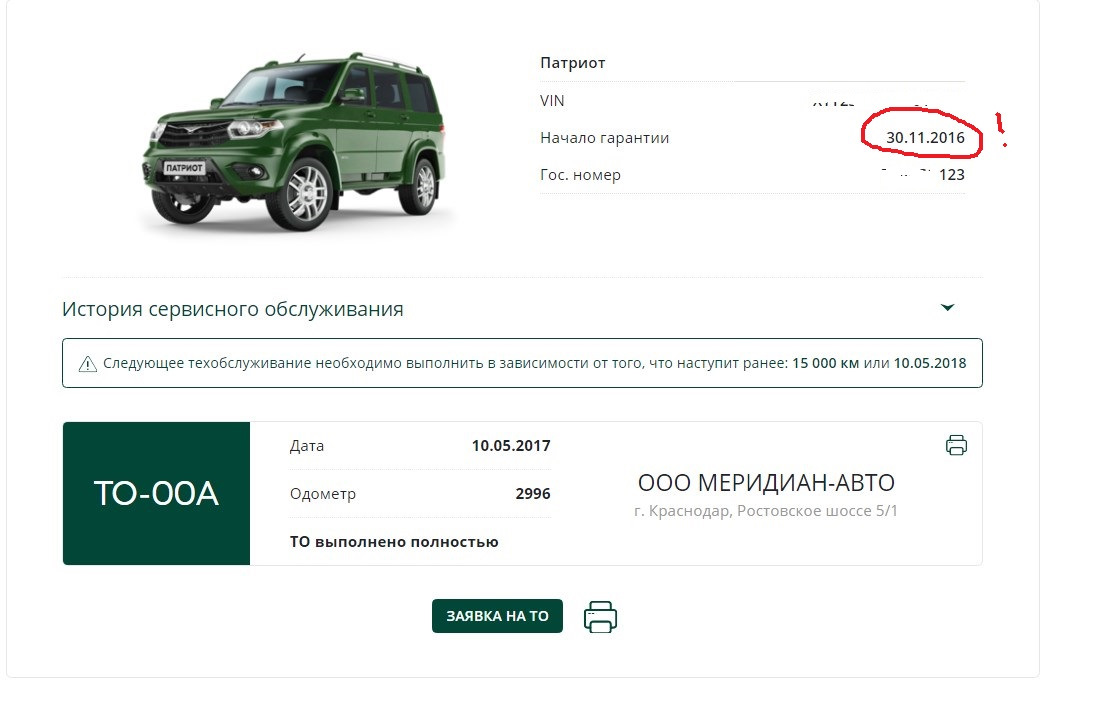Collapse История сервисного обслуживания chevron

coord(947,308)
